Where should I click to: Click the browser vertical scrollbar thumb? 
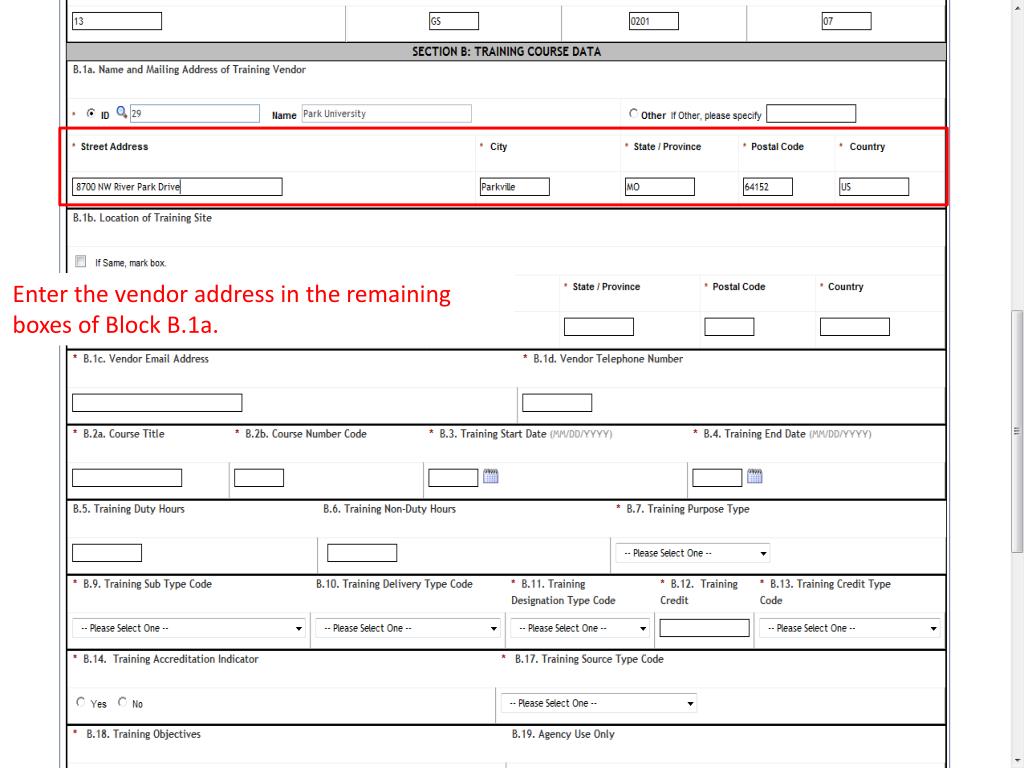[1018, 430]
